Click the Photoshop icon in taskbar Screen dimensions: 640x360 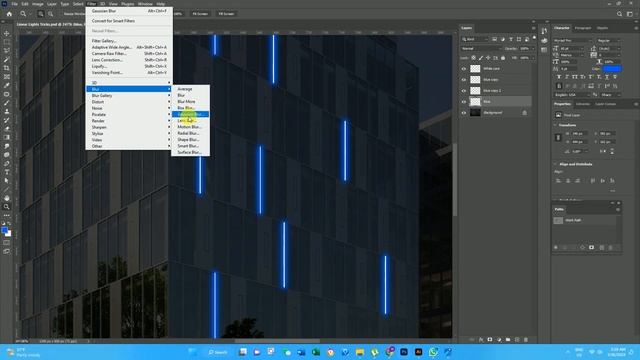point(404,352)
